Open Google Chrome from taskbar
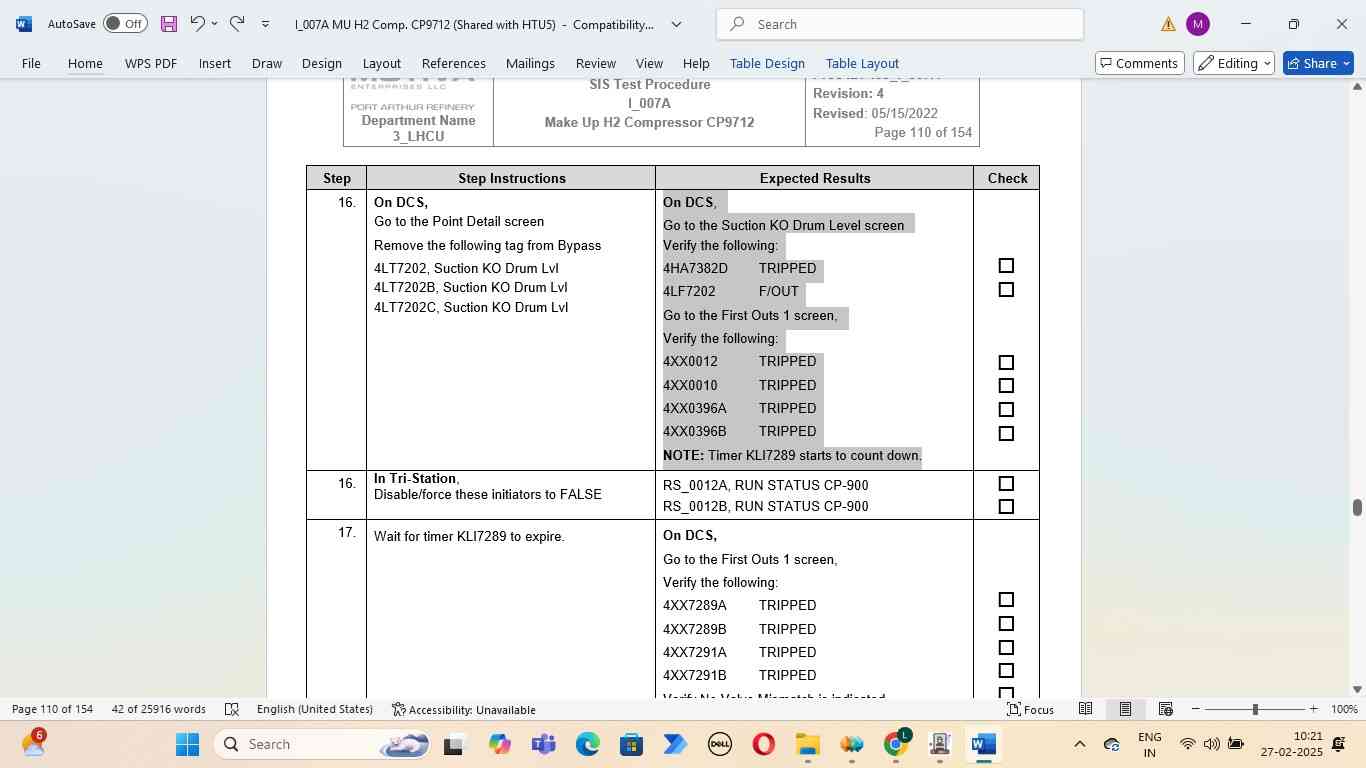The image size is (1366, 768). tap(896, 744)
